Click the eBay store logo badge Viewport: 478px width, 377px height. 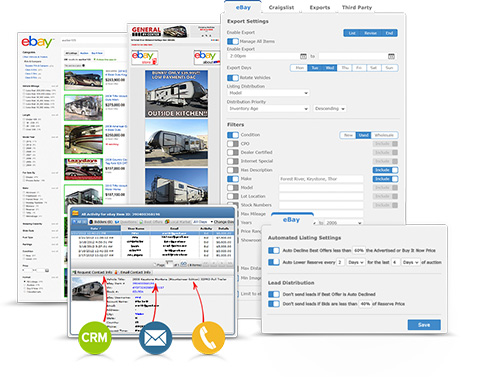[144, 57]
